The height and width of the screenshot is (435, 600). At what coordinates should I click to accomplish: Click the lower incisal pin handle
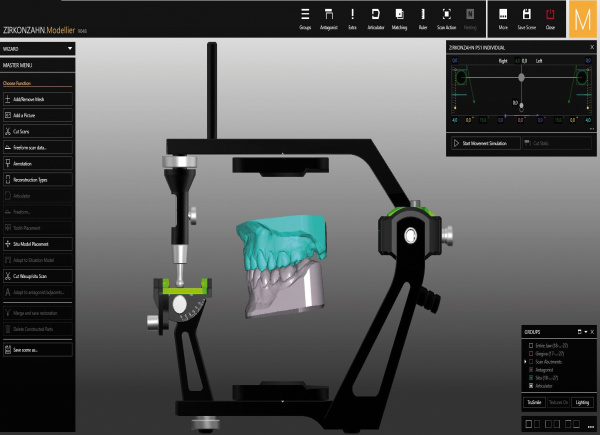(x=521, y=106)
